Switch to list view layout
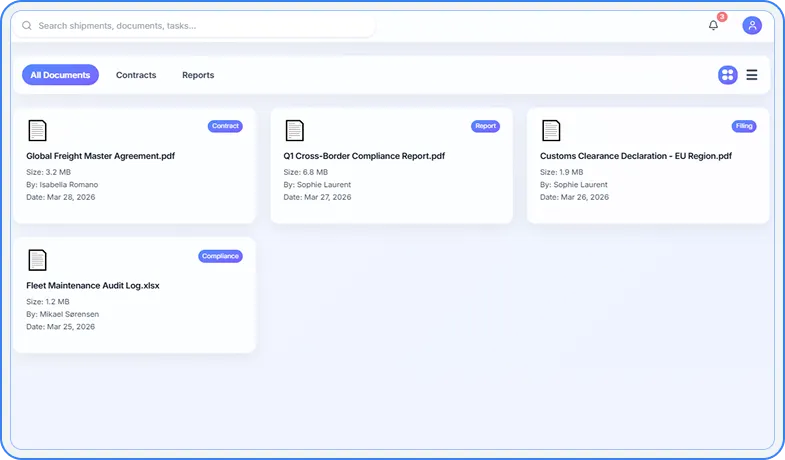Image resolution: width=785 pixels, height=460 pixels. click(752, 75)
